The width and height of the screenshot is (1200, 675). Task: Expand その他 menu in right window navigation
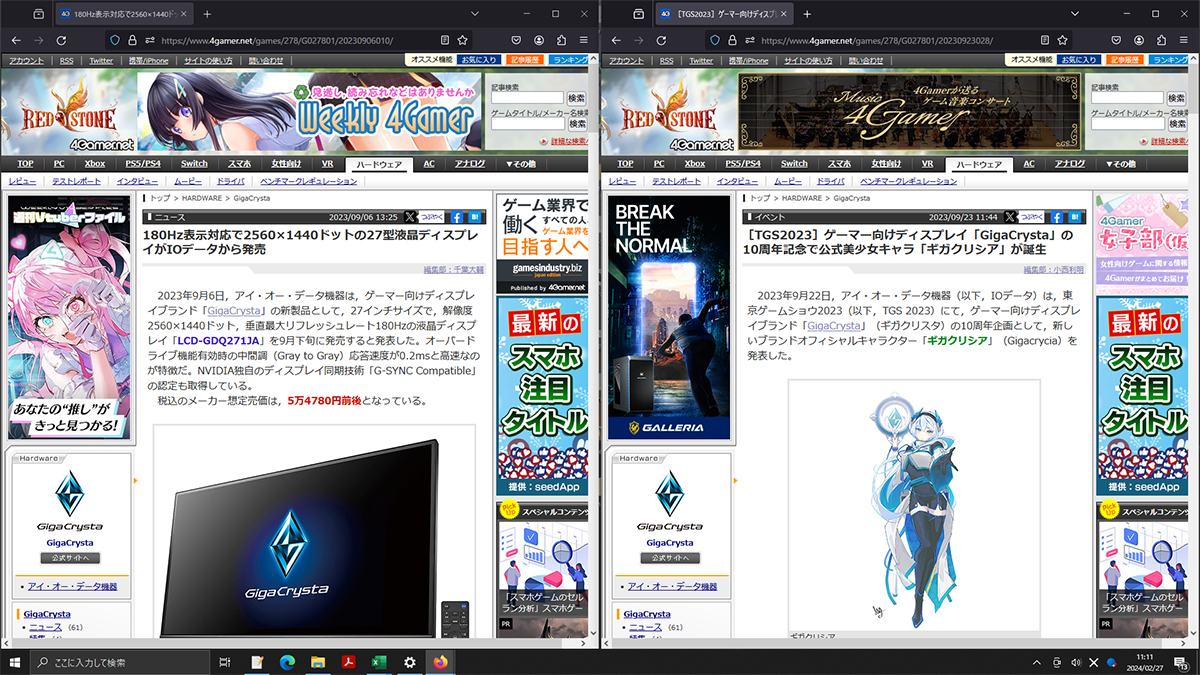(x=1121, y=163)
